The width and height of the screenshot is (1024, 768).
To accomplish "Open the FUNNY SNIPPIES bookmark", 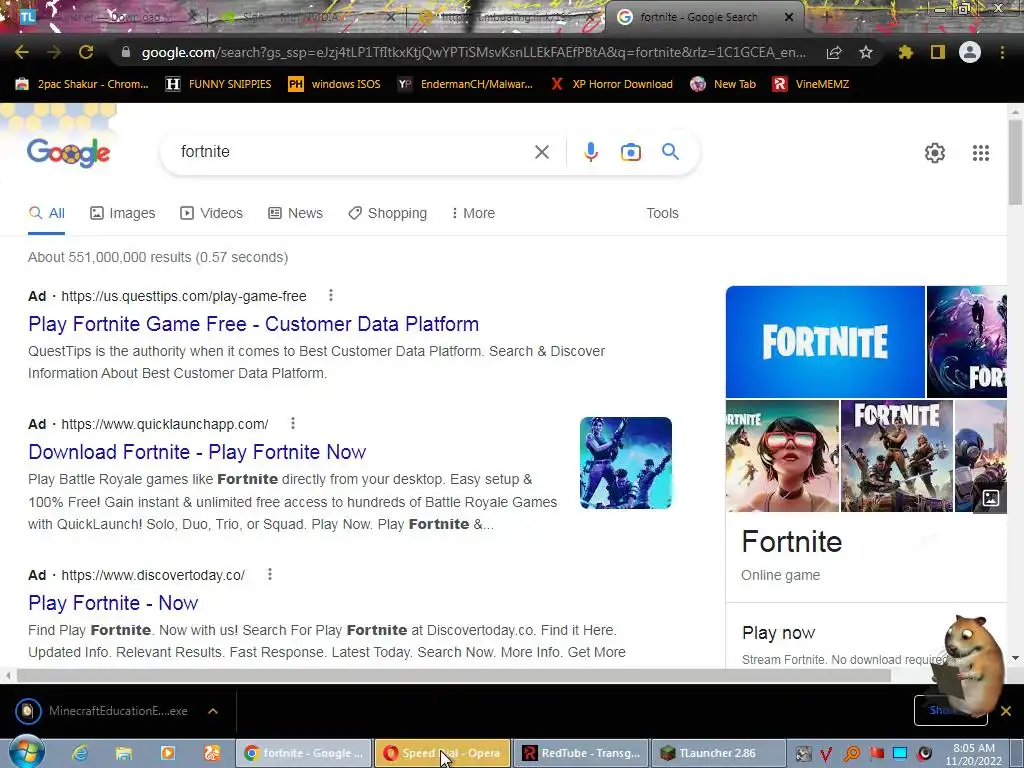I will coord(218,84).
